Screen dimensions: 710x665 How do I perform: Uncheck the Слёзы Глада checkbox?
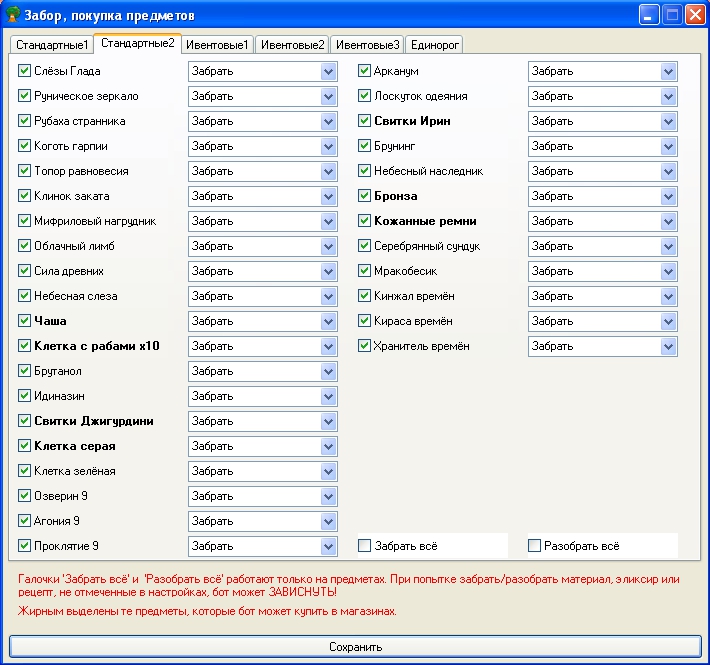tap(25, 71)
